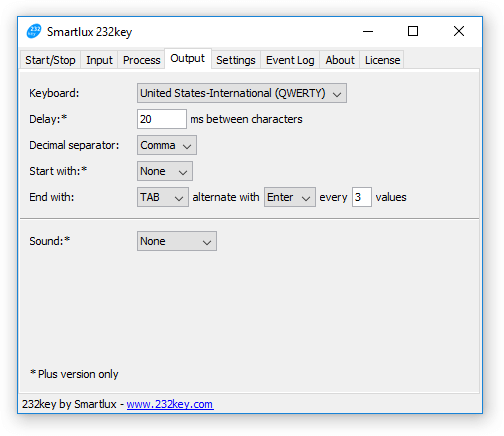Select the Output tab
Screen dimensions: 504x436
[188, 59]
